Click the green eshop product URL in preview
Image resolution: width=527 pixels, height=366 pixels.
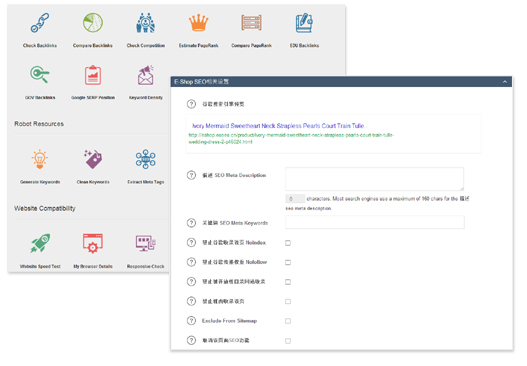coord(291,138)
